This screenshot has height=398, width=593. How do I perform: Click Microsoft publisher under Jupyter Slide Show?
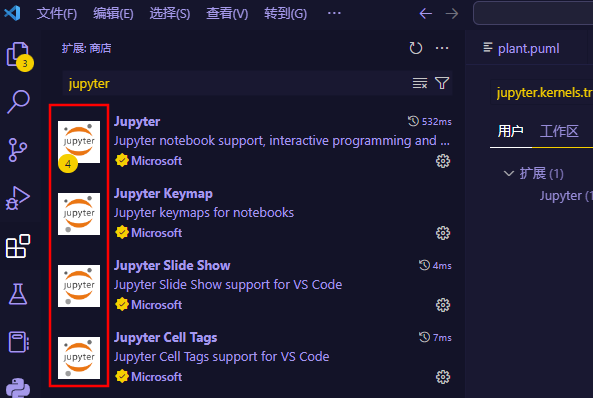click(x=157, y=305)
